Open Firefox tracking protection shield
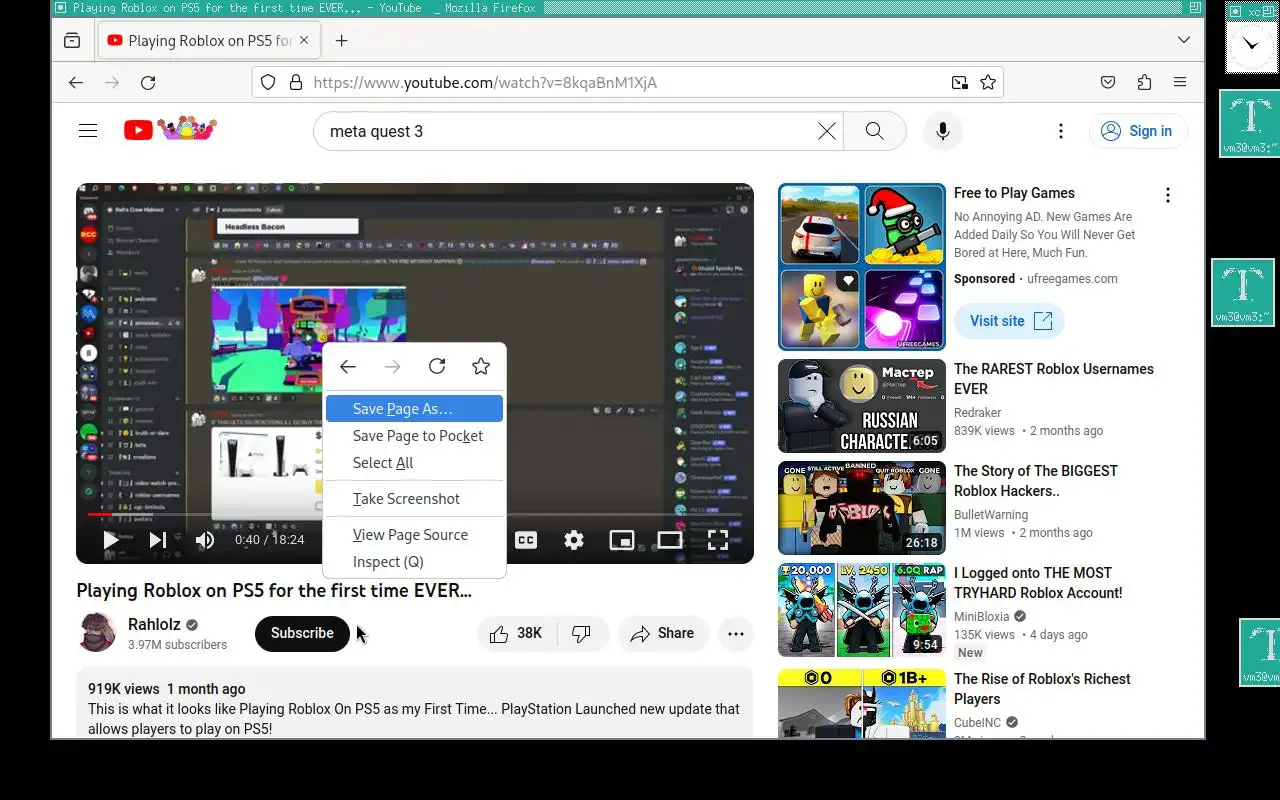Viewport: 1280px width, 800px height. click(x=268, y=83)
